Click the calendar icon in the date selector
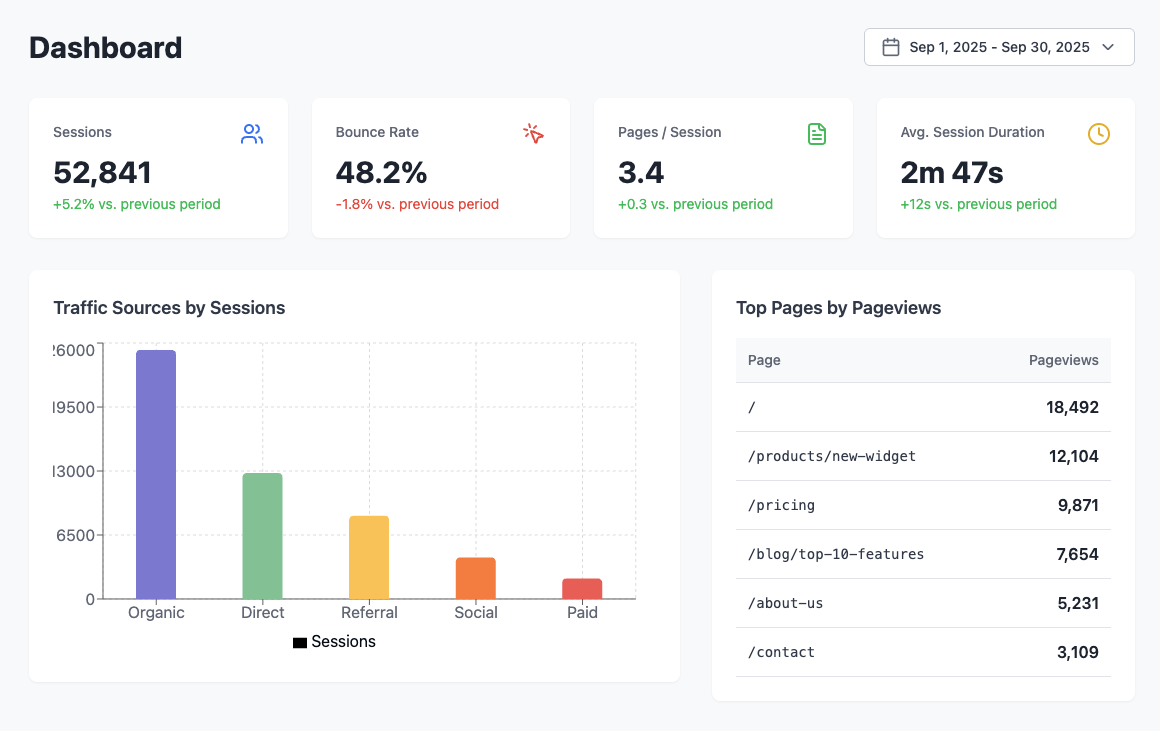Screen dimensions: 1160x731 [x=891, y=46]
